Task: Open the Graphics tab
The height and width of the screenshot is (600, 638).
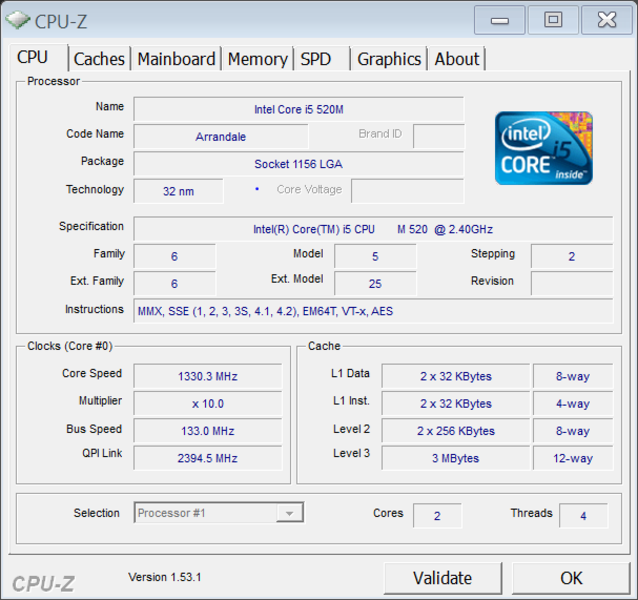Action: pyautogui.click(x=389, y=59)
